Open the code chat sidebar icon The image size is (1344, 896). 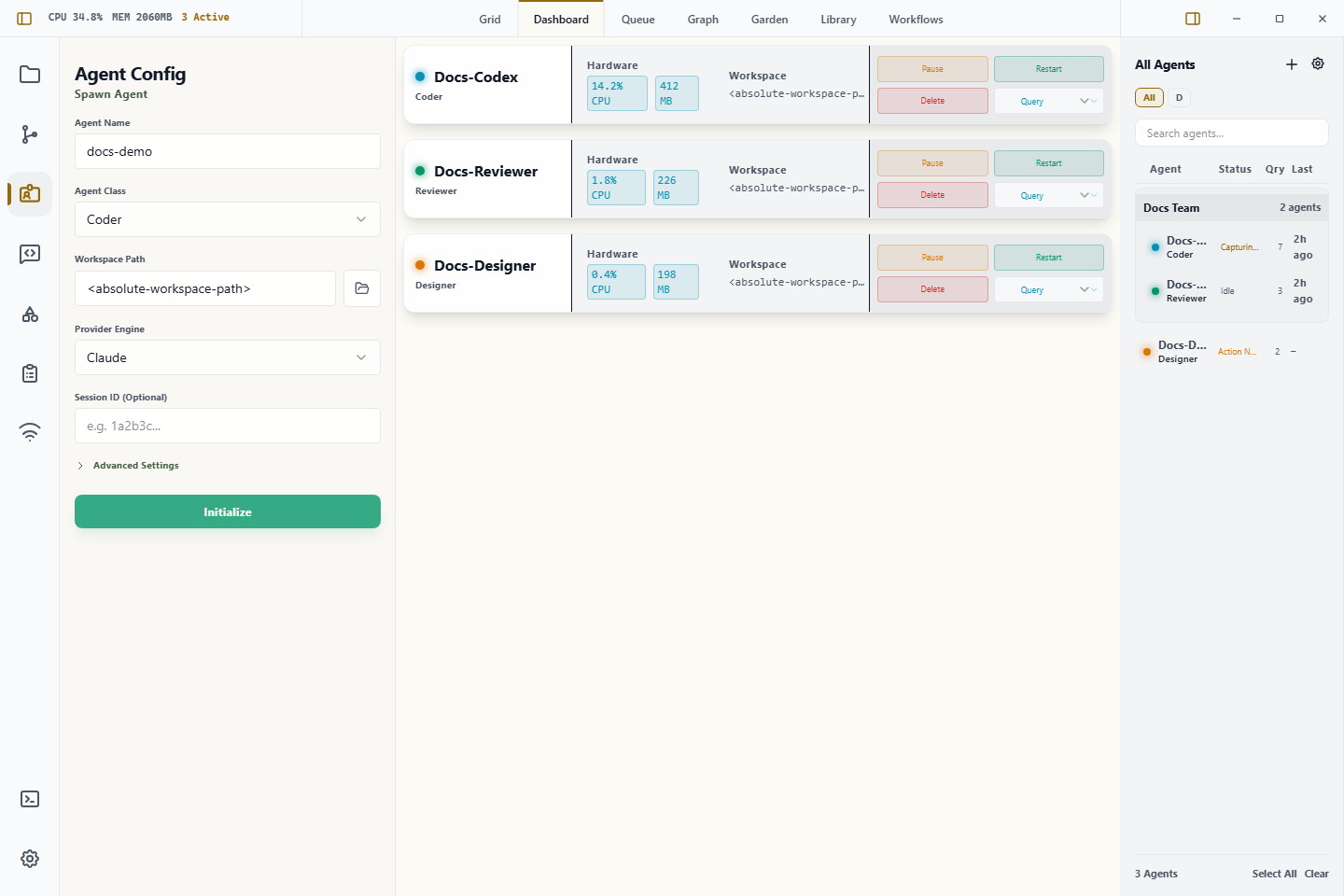(30, 254)
